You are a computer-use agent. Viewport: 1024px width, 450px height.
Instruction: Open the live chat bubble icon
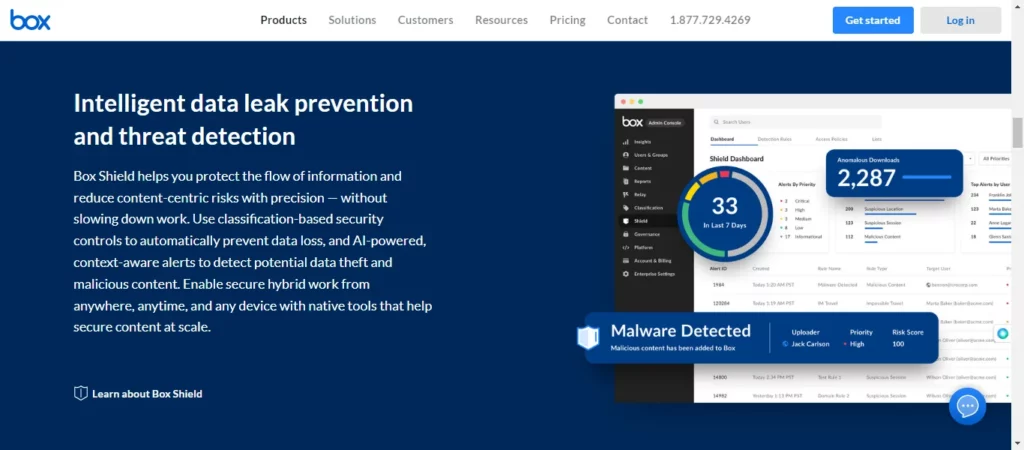(967, 406)
